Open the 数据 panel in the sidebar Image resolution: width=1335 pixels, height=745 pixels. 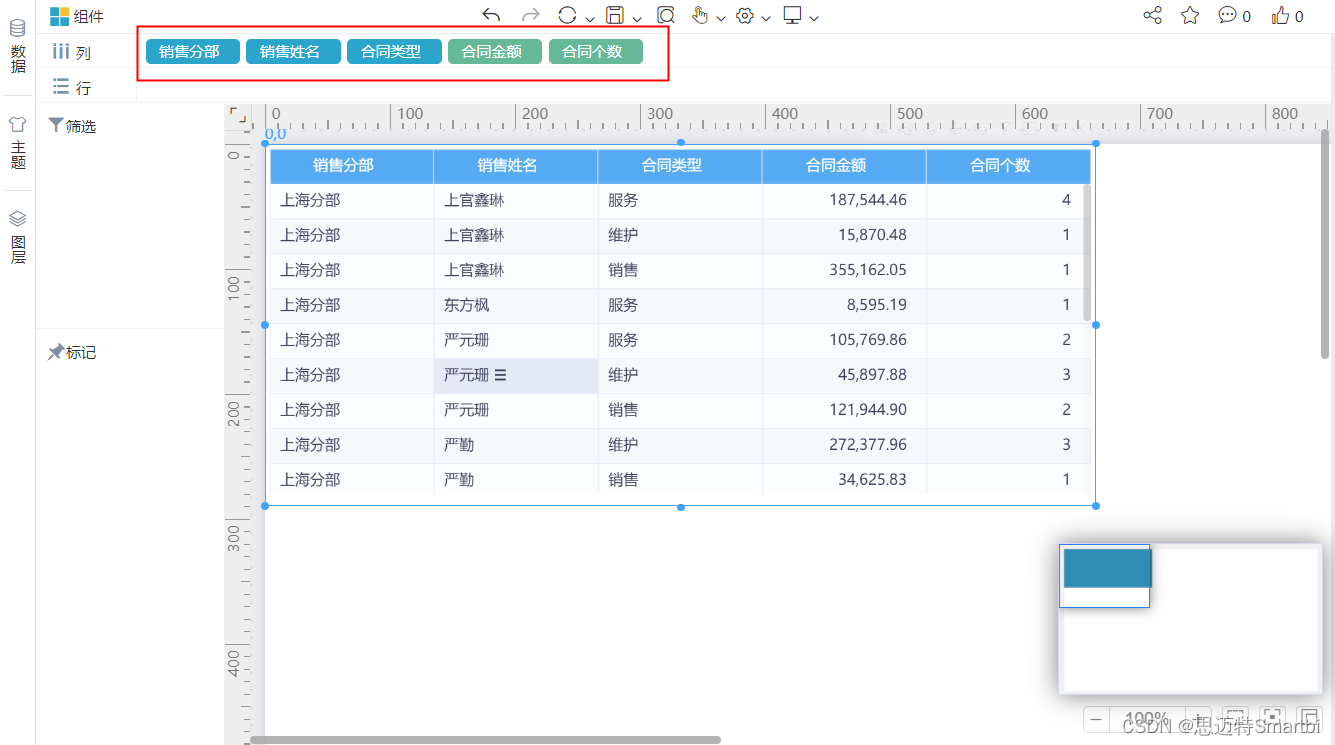pos(18,47)
